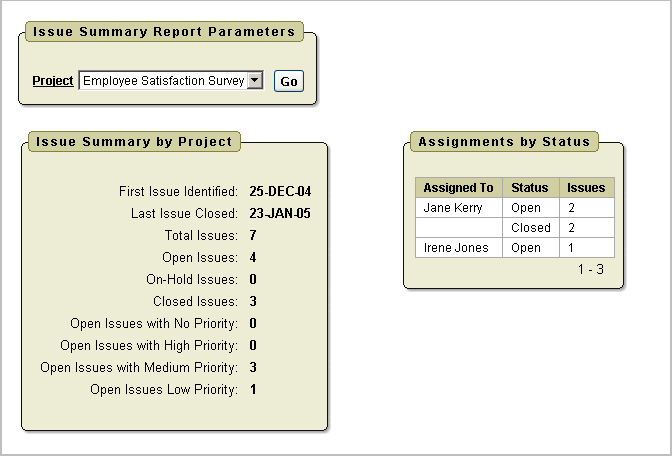Click the 23-JAN-05 last closed date

point(281,213)
